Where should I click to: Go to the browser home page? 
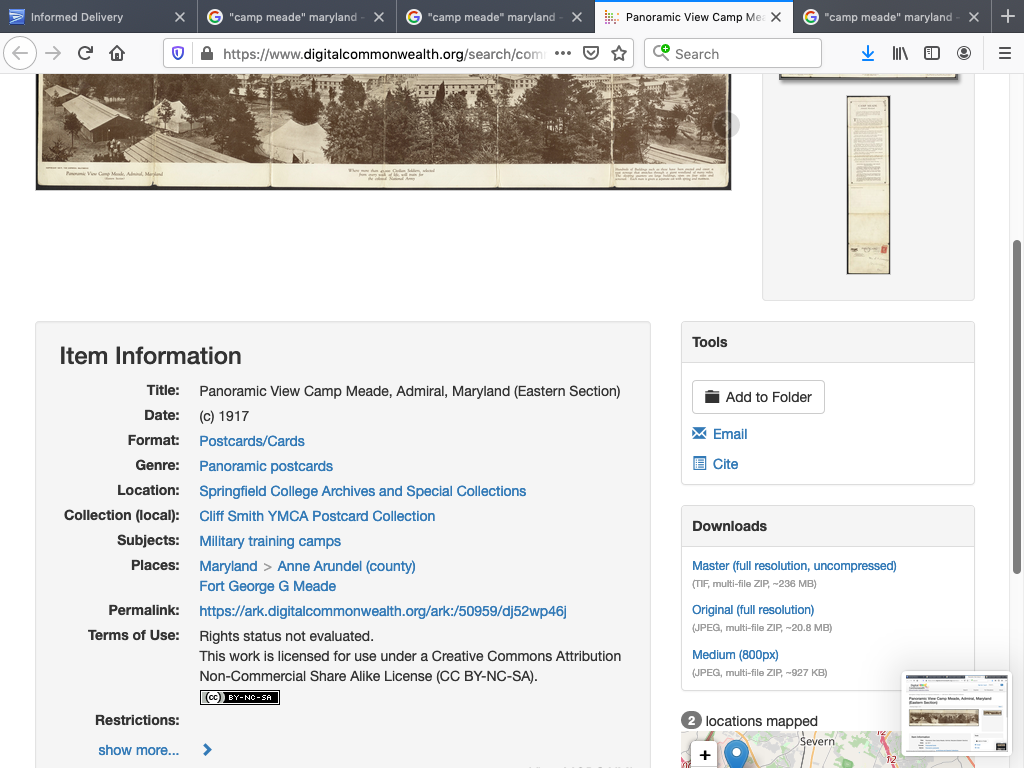[117, 54]
